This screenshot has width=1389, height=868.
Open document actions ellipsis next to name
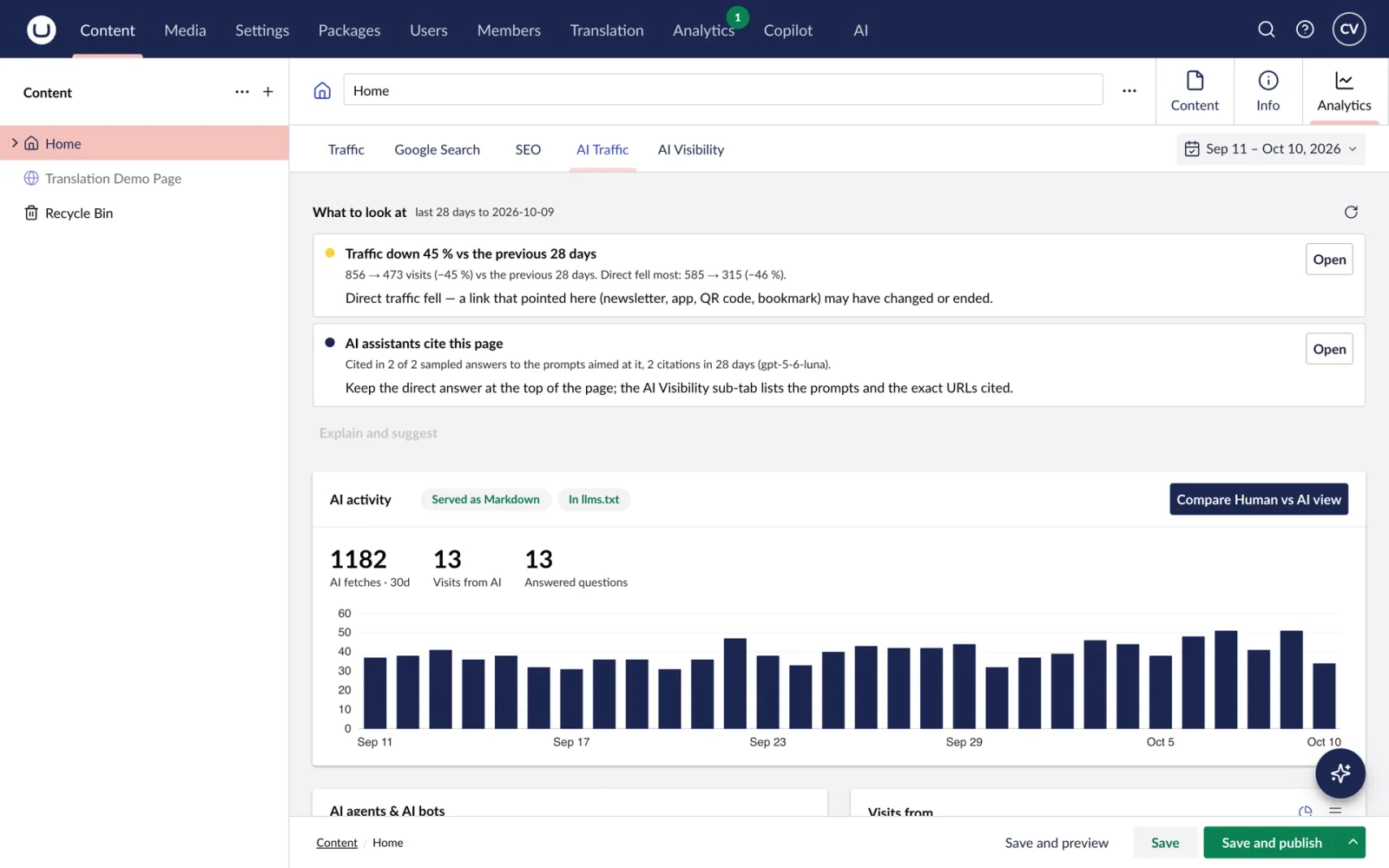1129,90
